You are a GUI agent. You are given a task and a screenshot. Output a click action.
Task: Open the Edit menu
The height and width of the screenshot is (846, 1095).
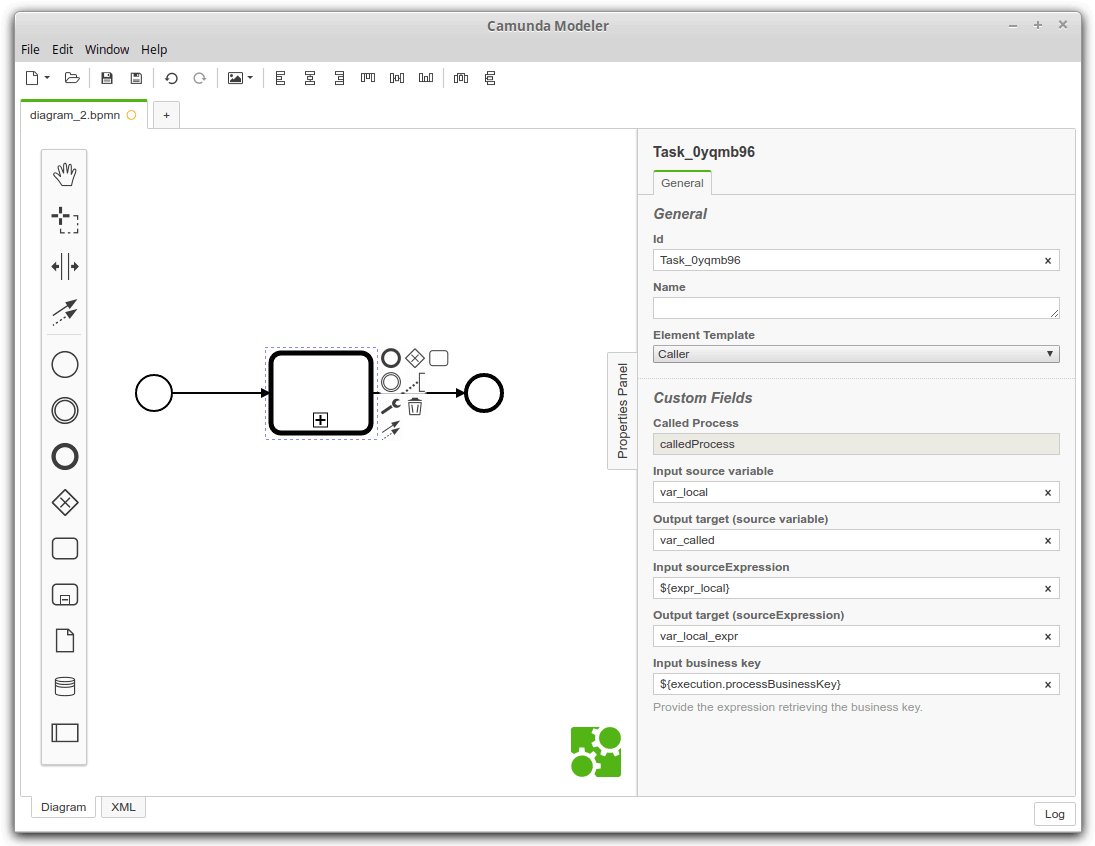pos(62,50)
